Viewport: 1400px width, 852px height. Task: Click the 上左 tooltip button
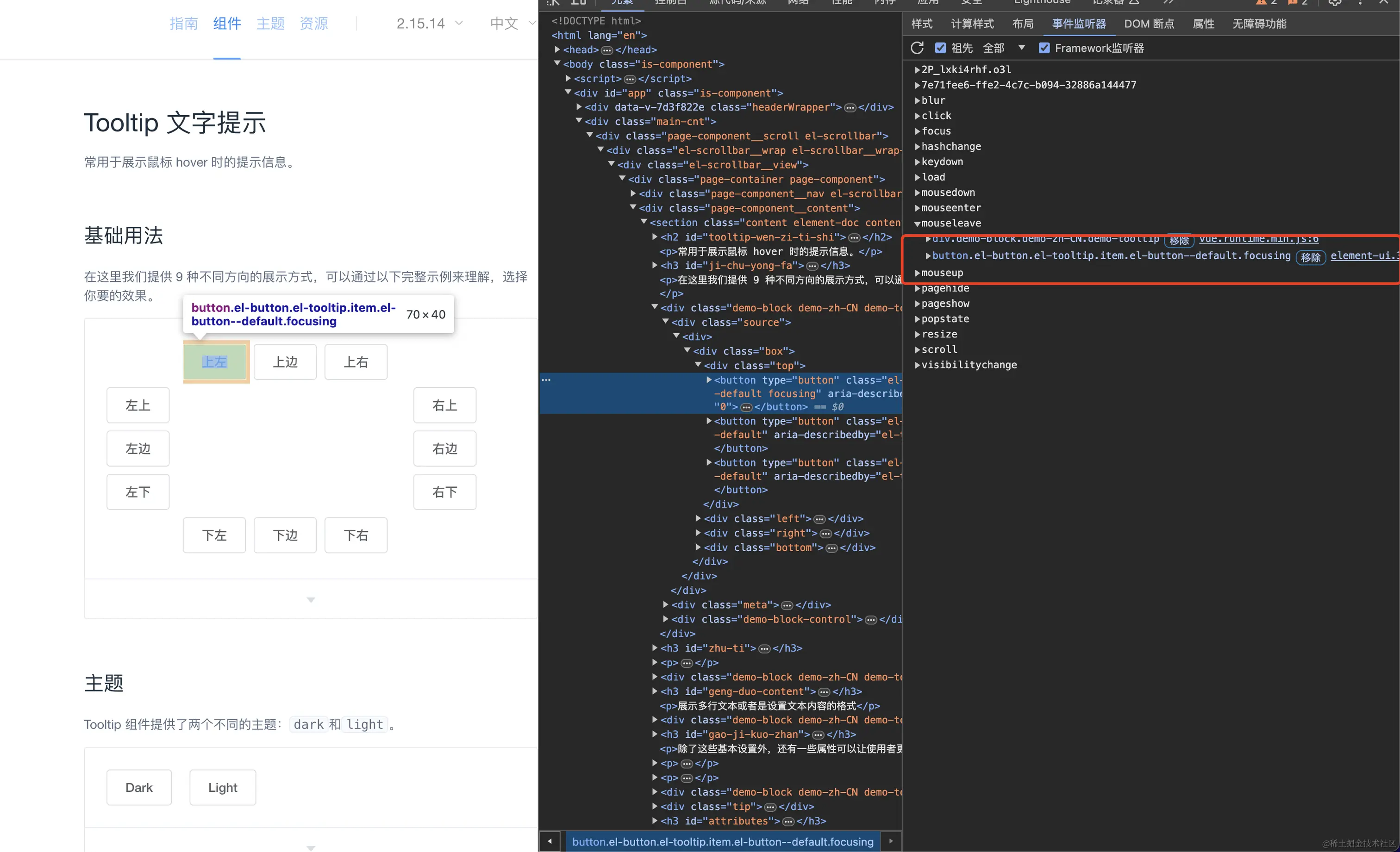(x=215, y=362)
